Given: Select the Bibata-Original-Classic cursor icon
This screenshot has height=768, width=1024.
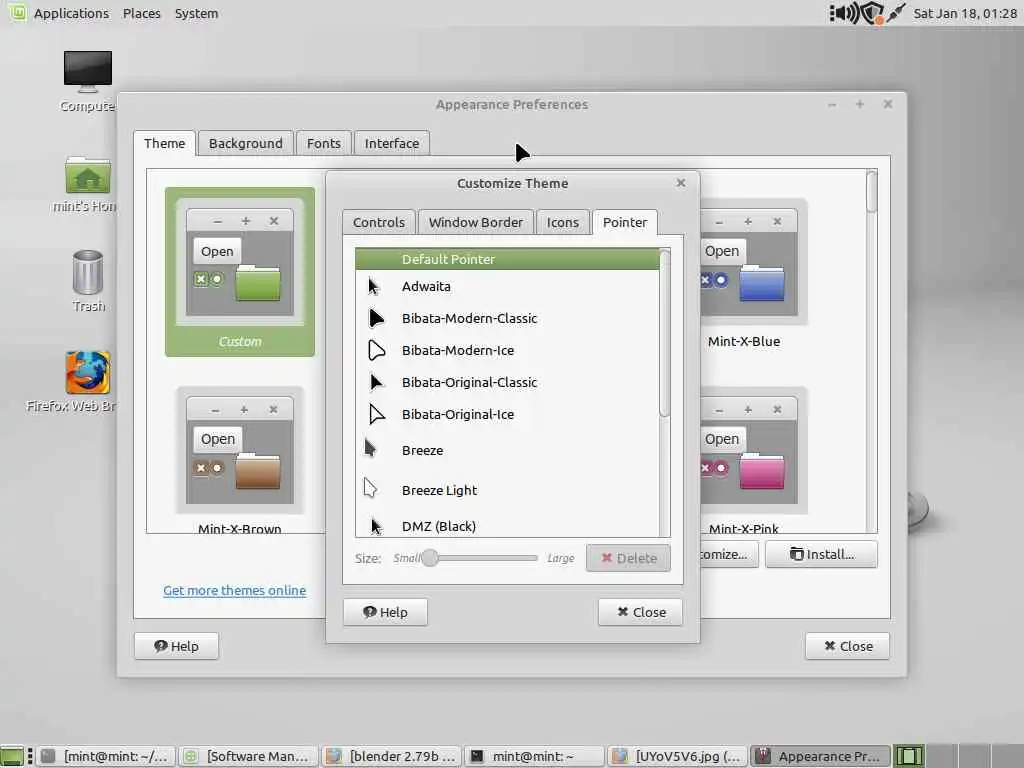Looking at the screenshot, I should (376, 382).
